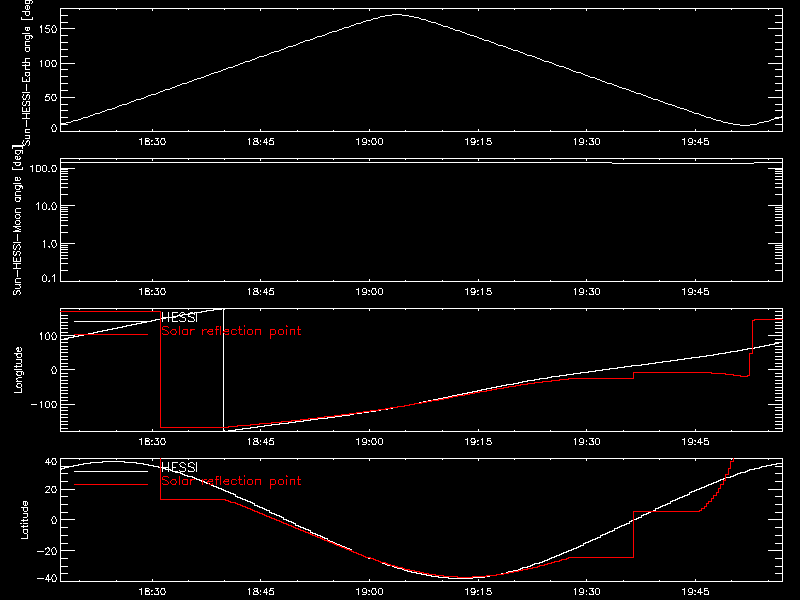The width and height of the screenshot is (800, 600).
Task: Click the Longitude axis title
Action: coord(18,370)
